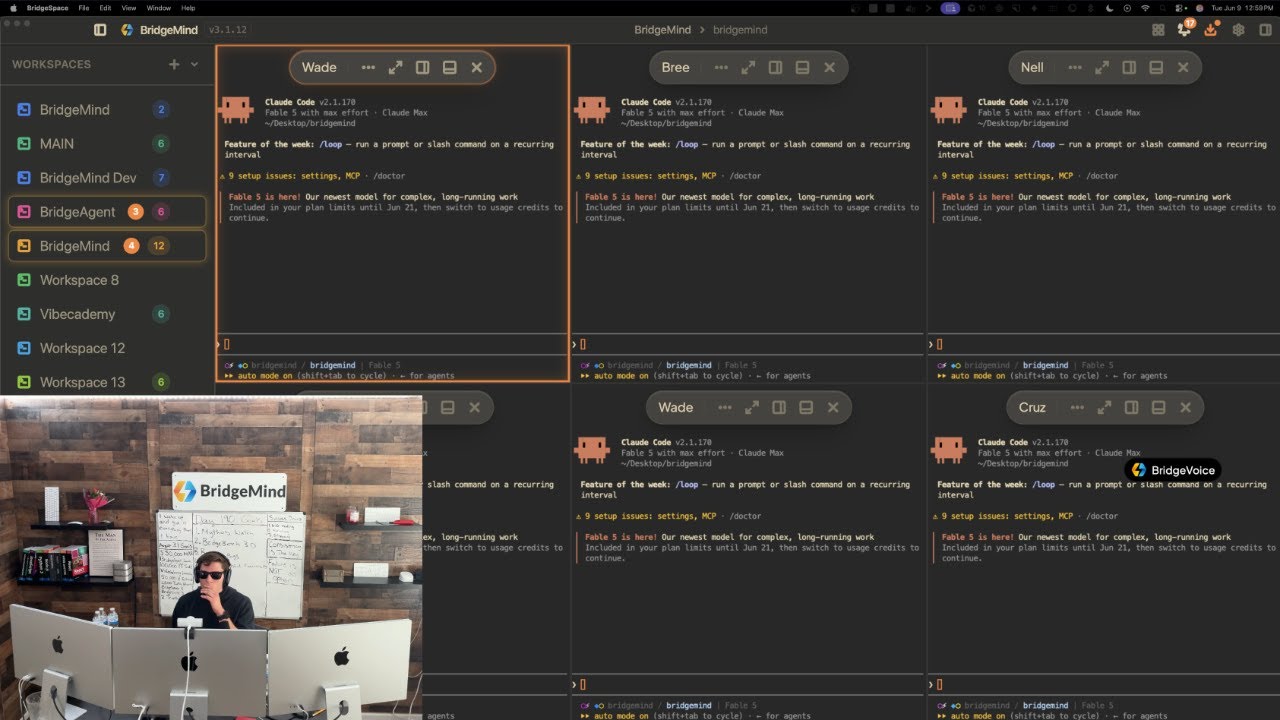Open the Workspace 8 entry
Screen dimensions: 1280x720
106,280
